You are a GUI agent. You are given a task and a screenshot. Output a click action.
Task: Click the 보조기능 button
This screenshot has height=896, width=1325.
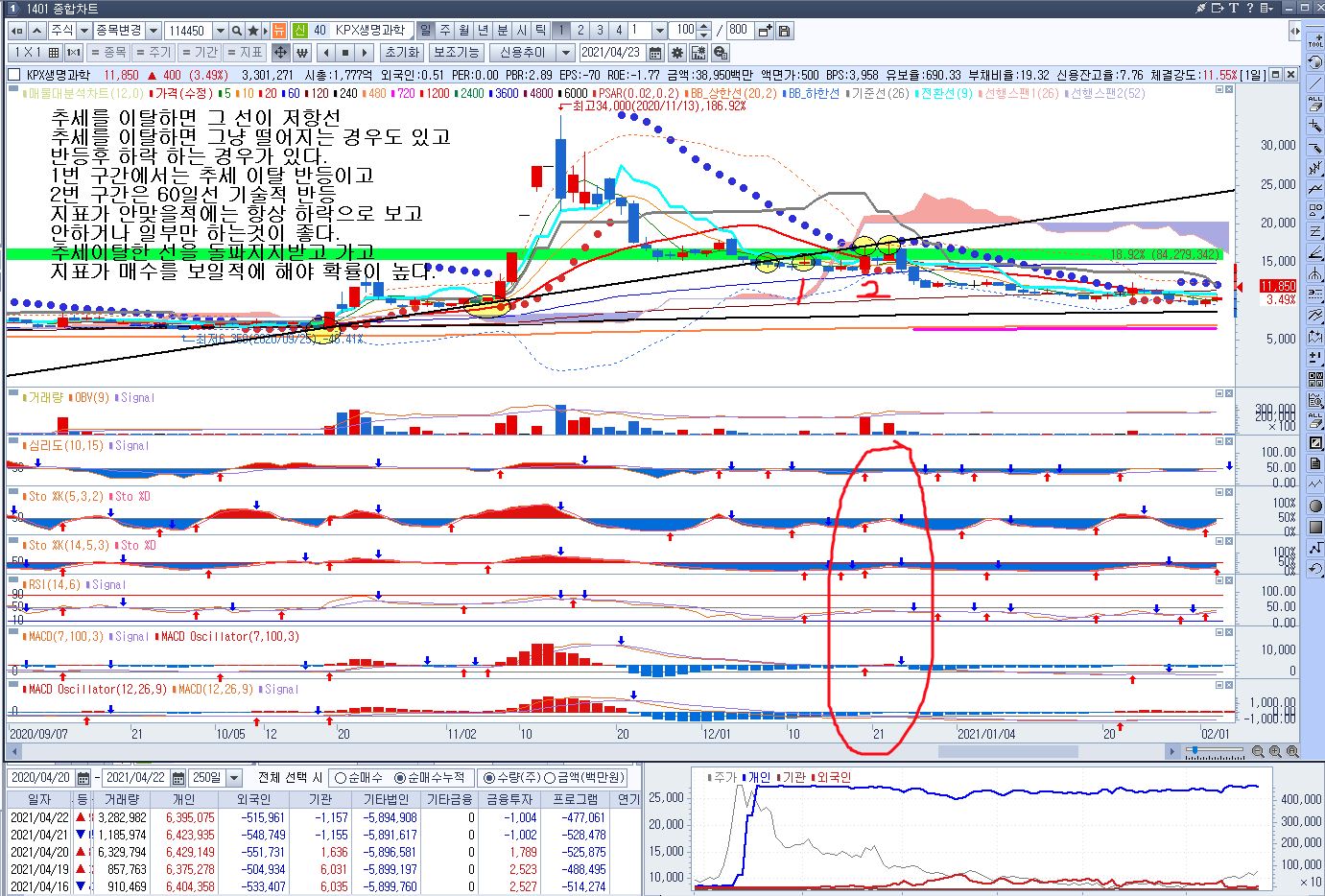456,53
